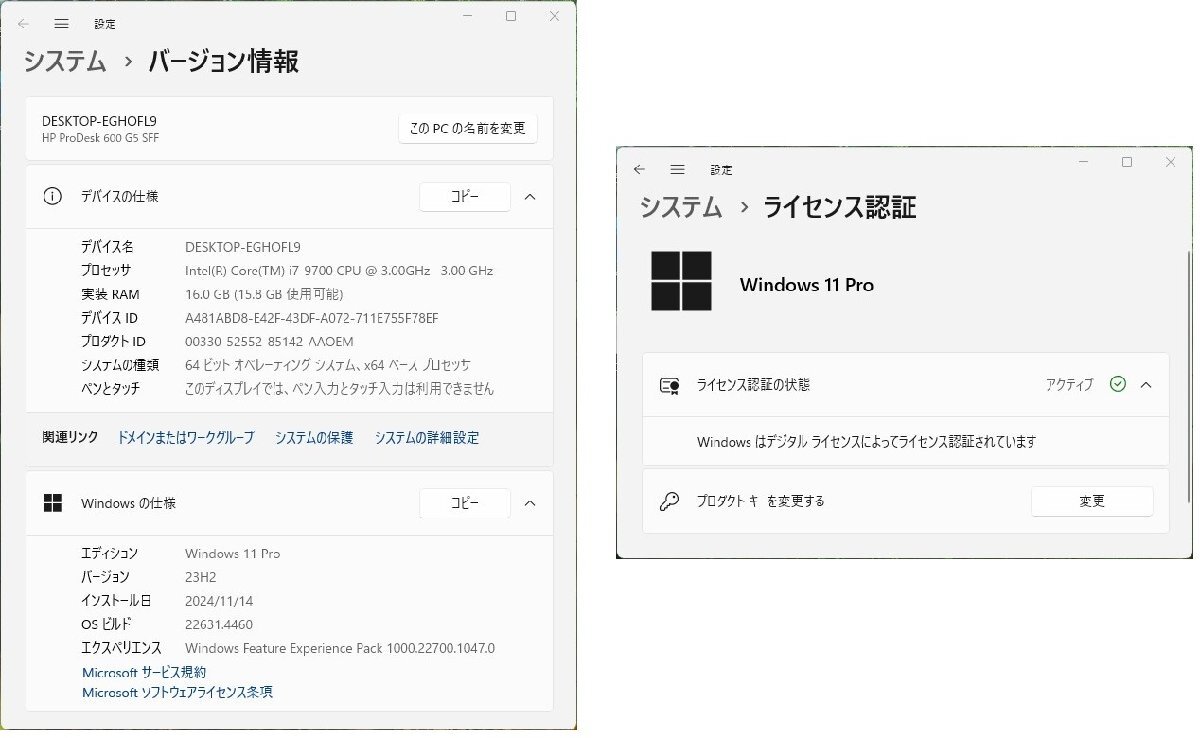Click システム breadcrumb in license window
Screen dimensions: 1200x738
[x=681, y=207]
